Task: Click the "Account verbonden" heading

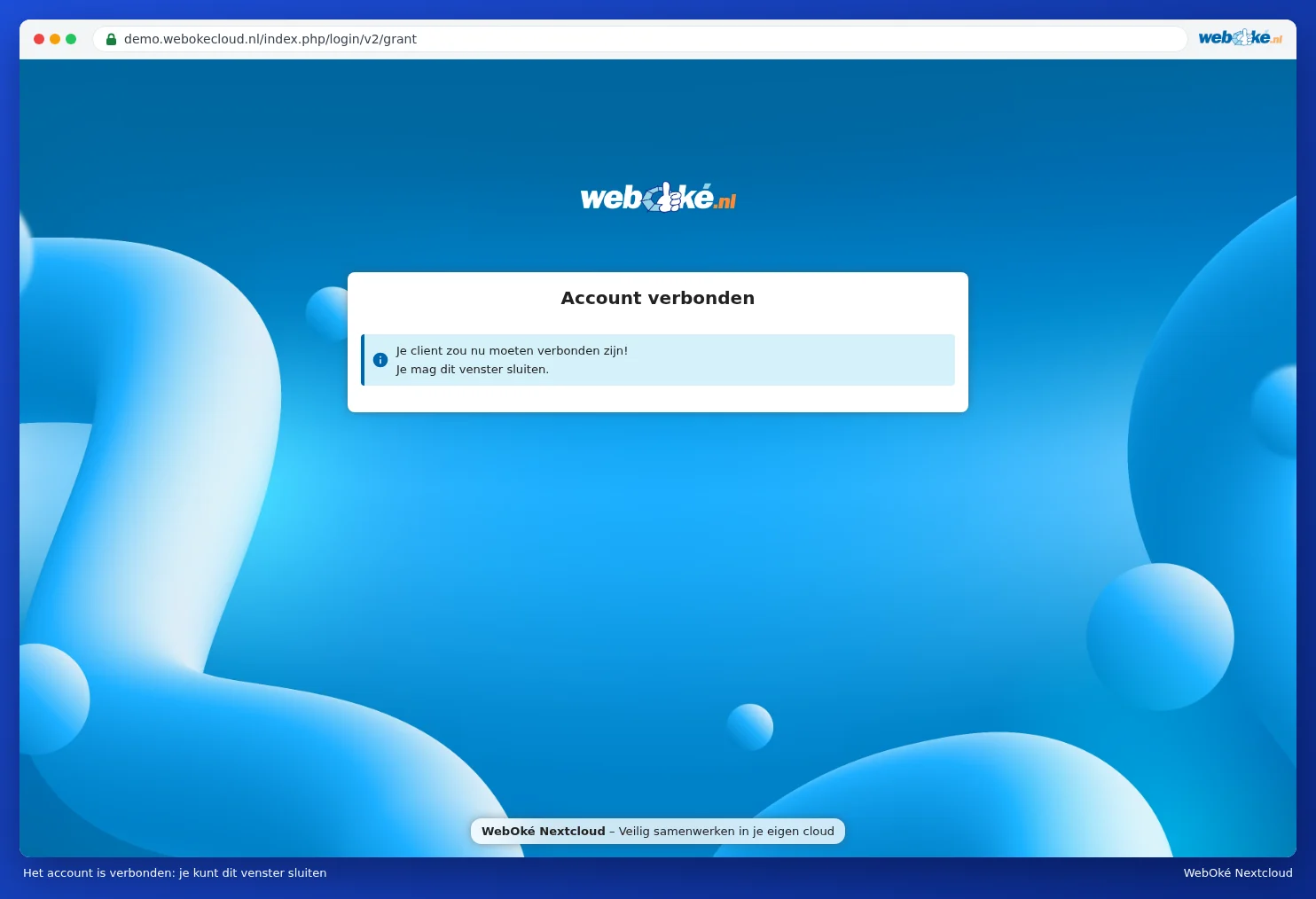Action: pyautogui.click(x=658, y=298)
